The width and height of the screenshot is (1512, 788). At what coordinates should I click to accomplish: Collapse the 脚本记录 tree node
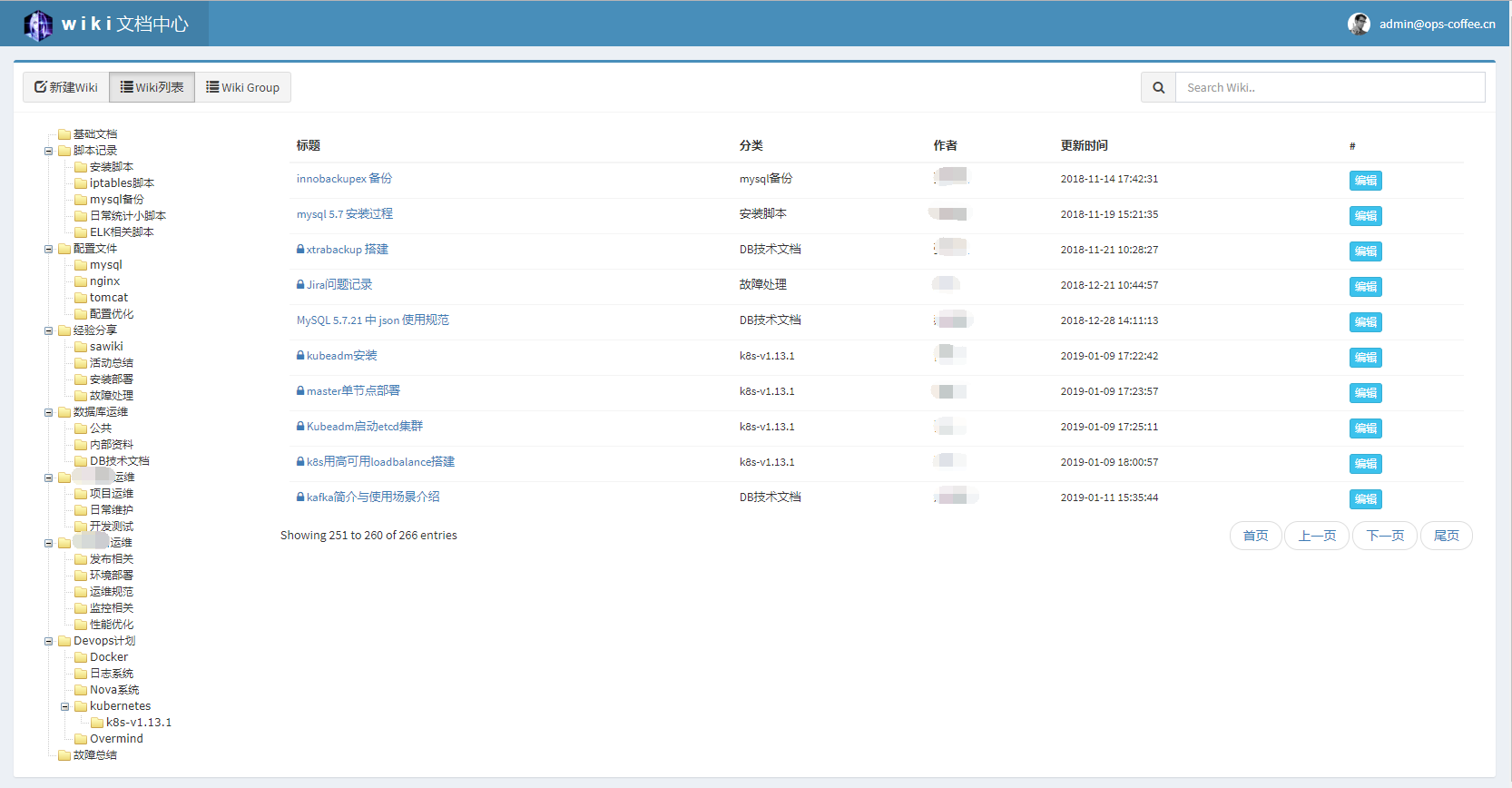click(49, 151)
